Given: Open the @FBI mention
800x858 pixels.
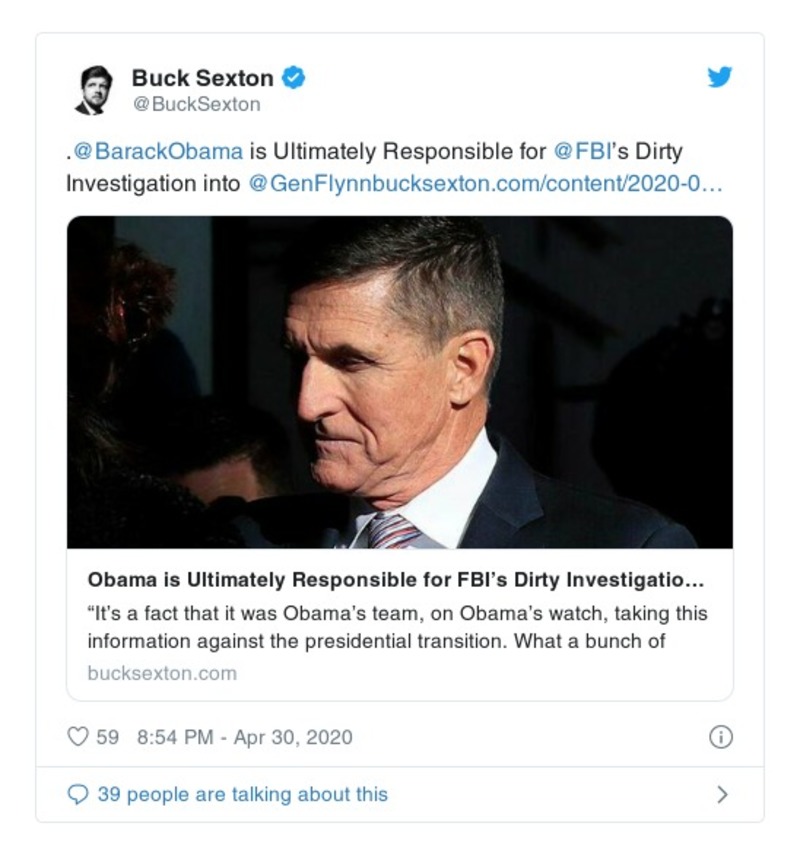Looking at the screenshot, I should pyautogui.click(x=579, y=153).
